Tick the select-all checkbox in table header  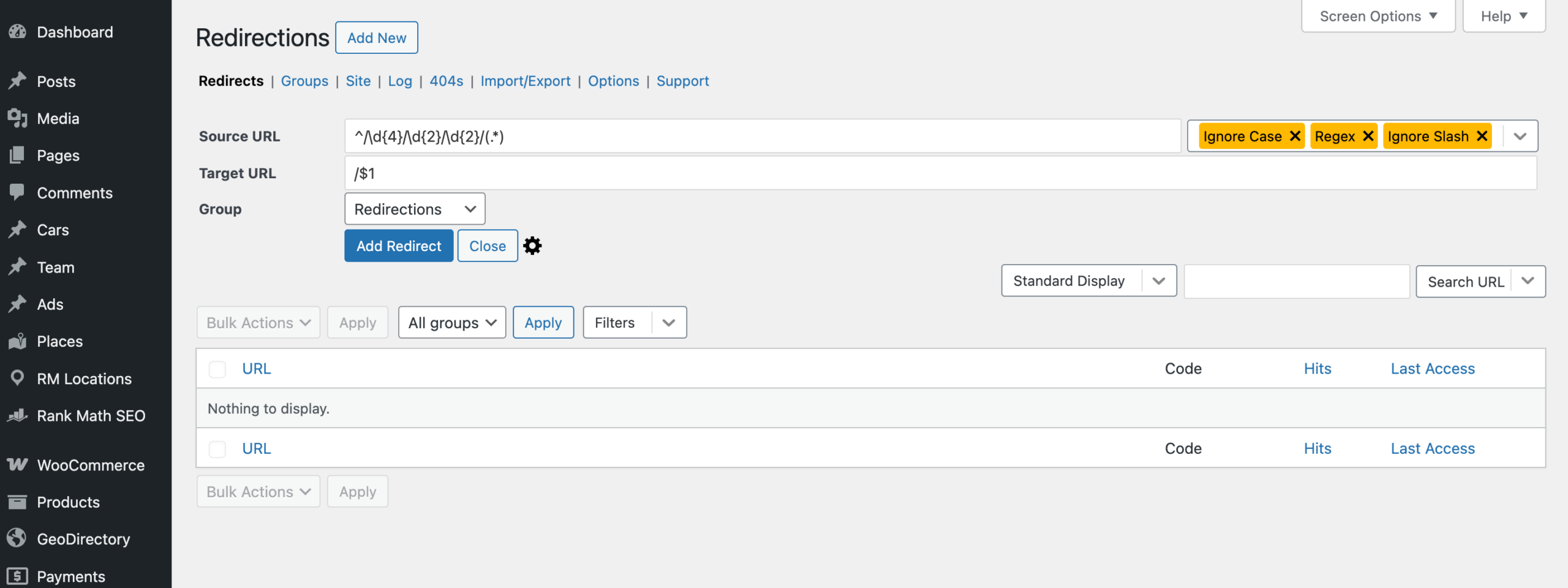coord(217,369)
